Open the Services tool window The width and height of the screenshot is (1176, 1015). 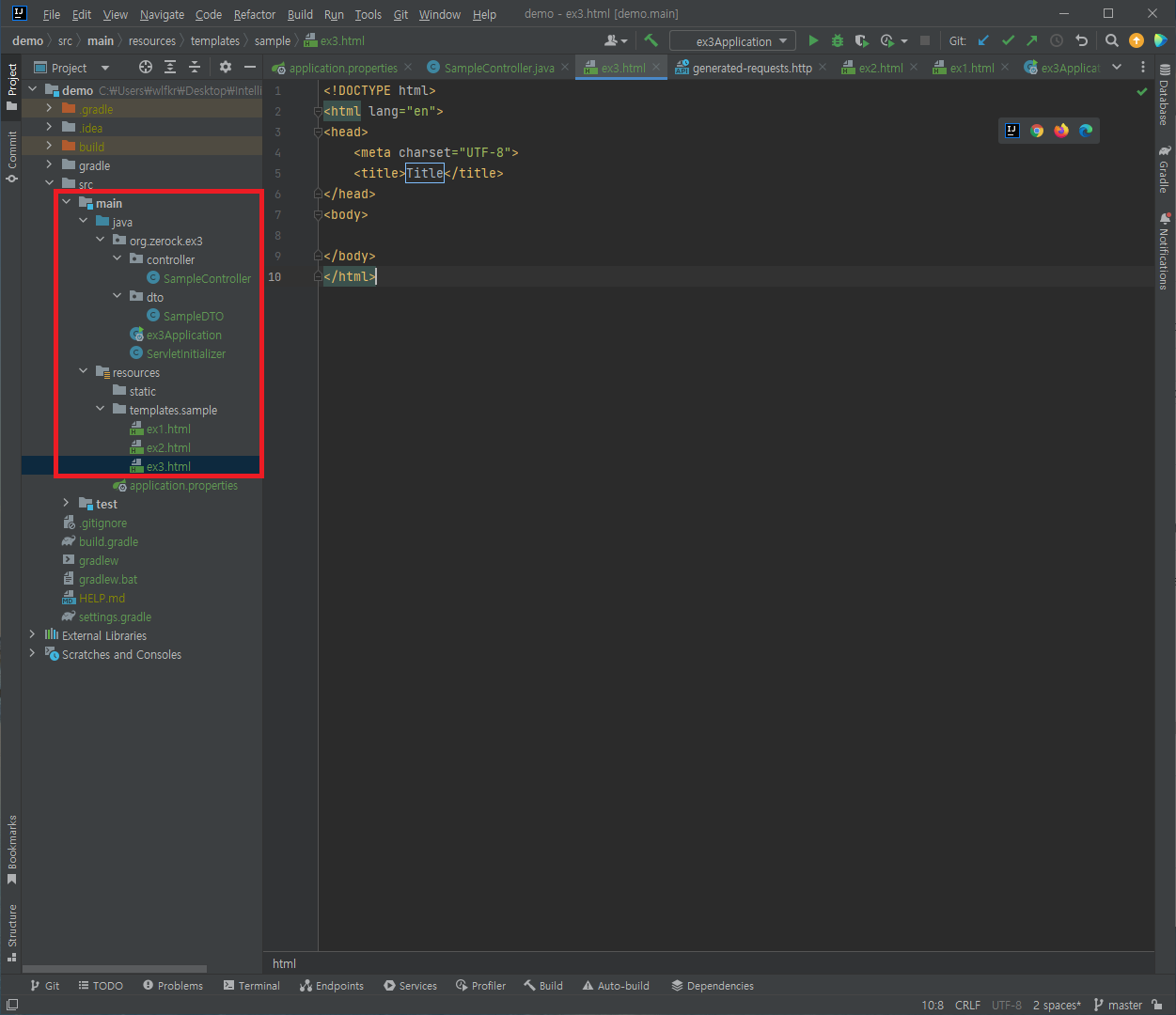[x=410, y=986]
